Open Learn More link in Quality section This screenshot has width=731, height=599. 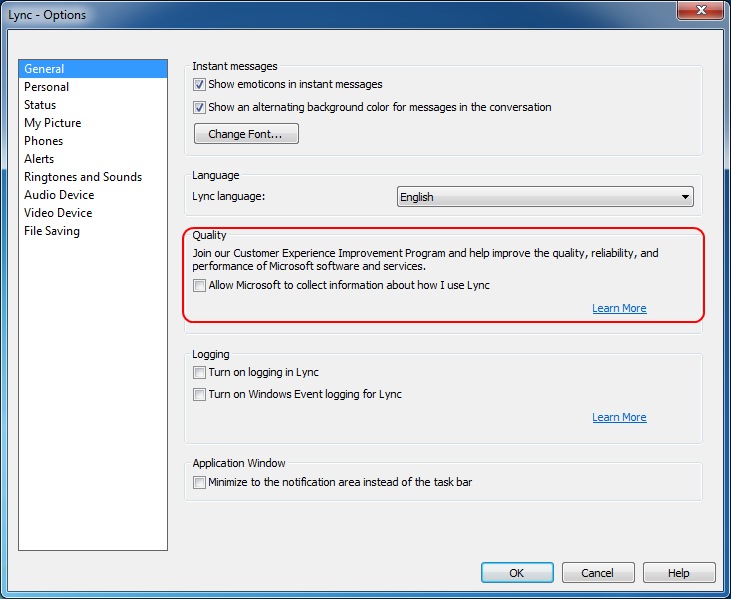pos(619,308)
